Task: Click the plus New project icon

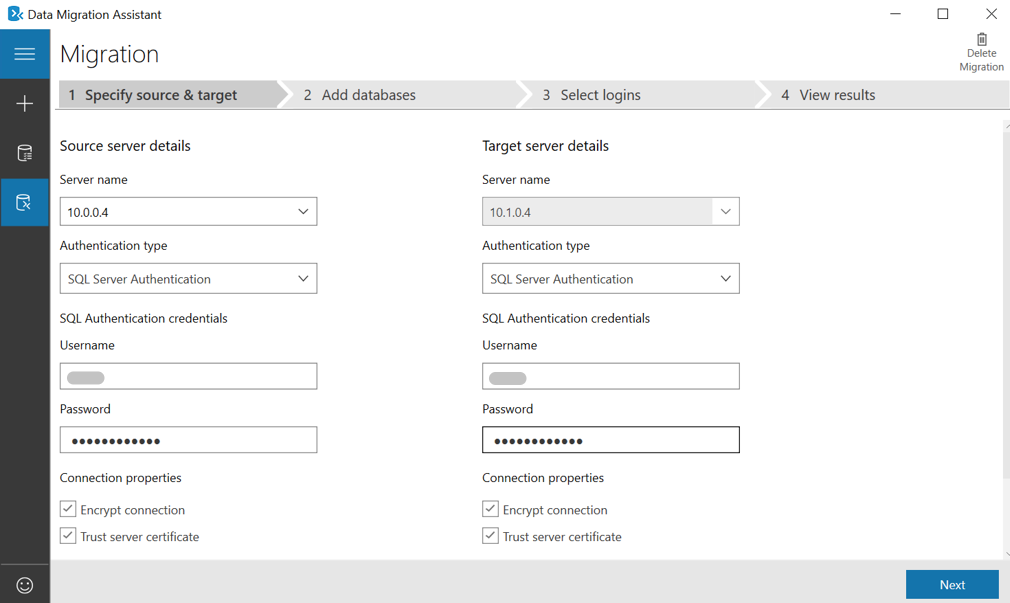Action: pos(24,103)
